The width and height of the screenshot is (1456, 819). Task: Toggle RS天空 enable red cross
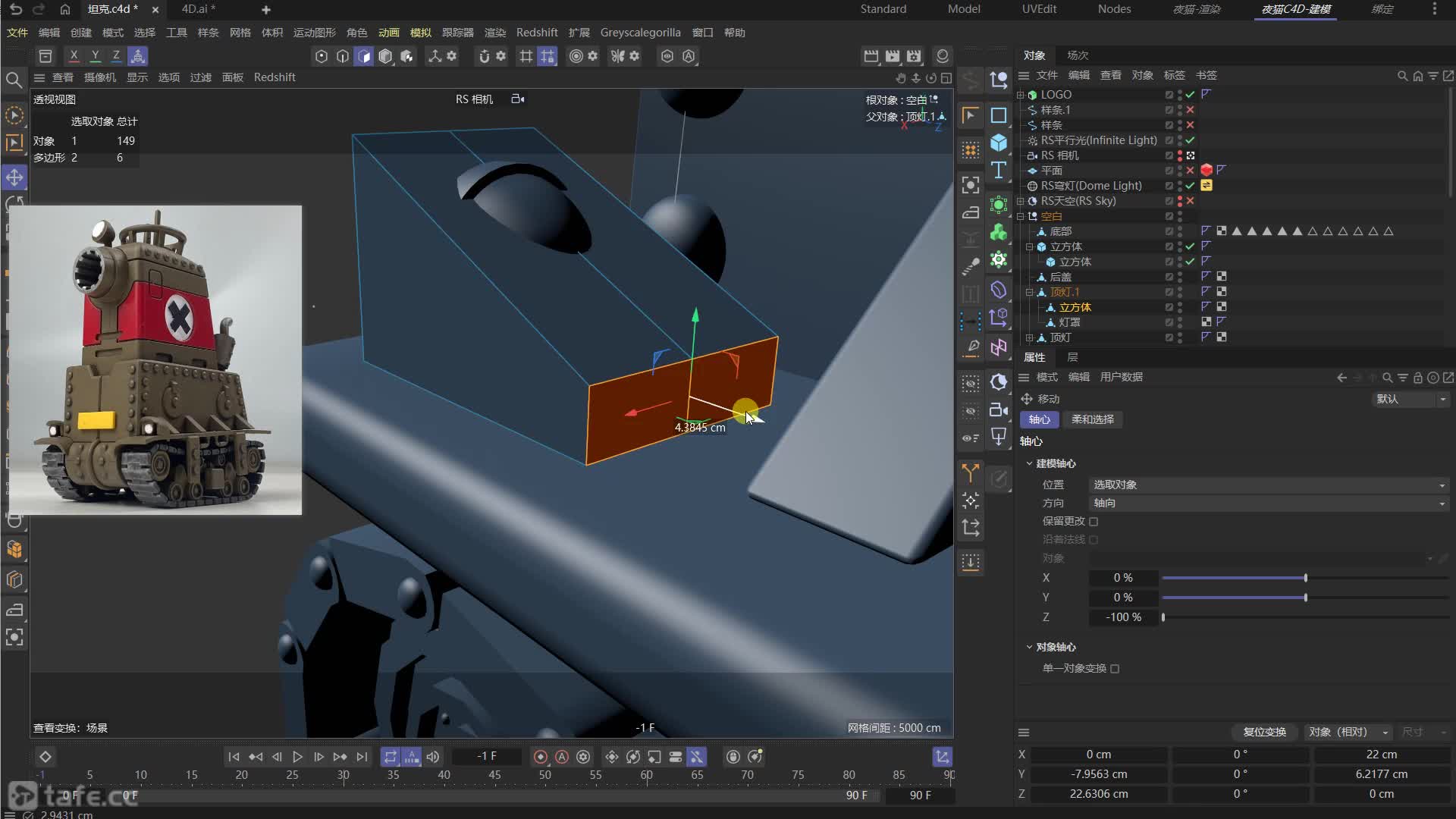1191,201
